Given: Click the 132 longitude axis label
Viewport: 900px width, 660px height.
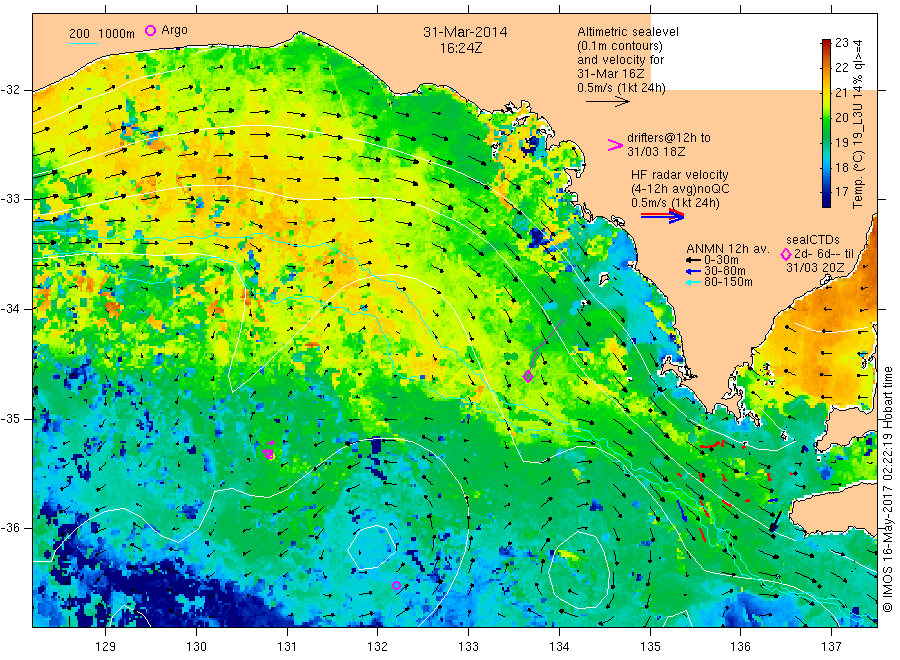Looking at the screenshot, I should tap(378, 647).
